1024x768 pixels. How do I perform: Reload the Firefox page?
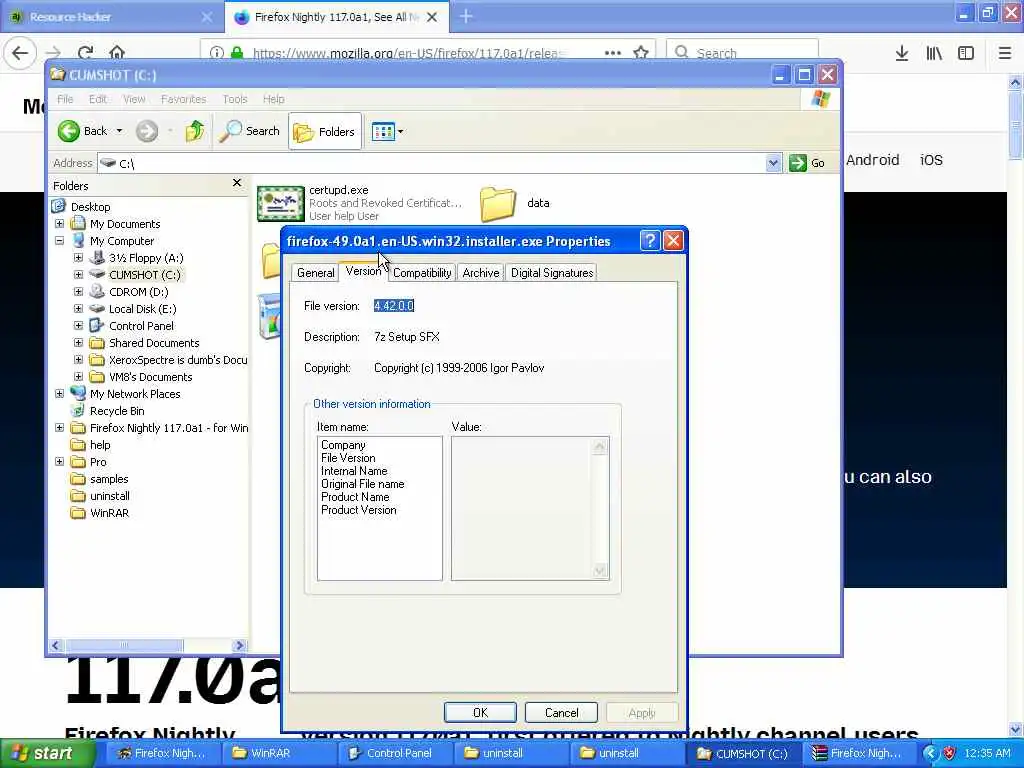coord(85,52)
